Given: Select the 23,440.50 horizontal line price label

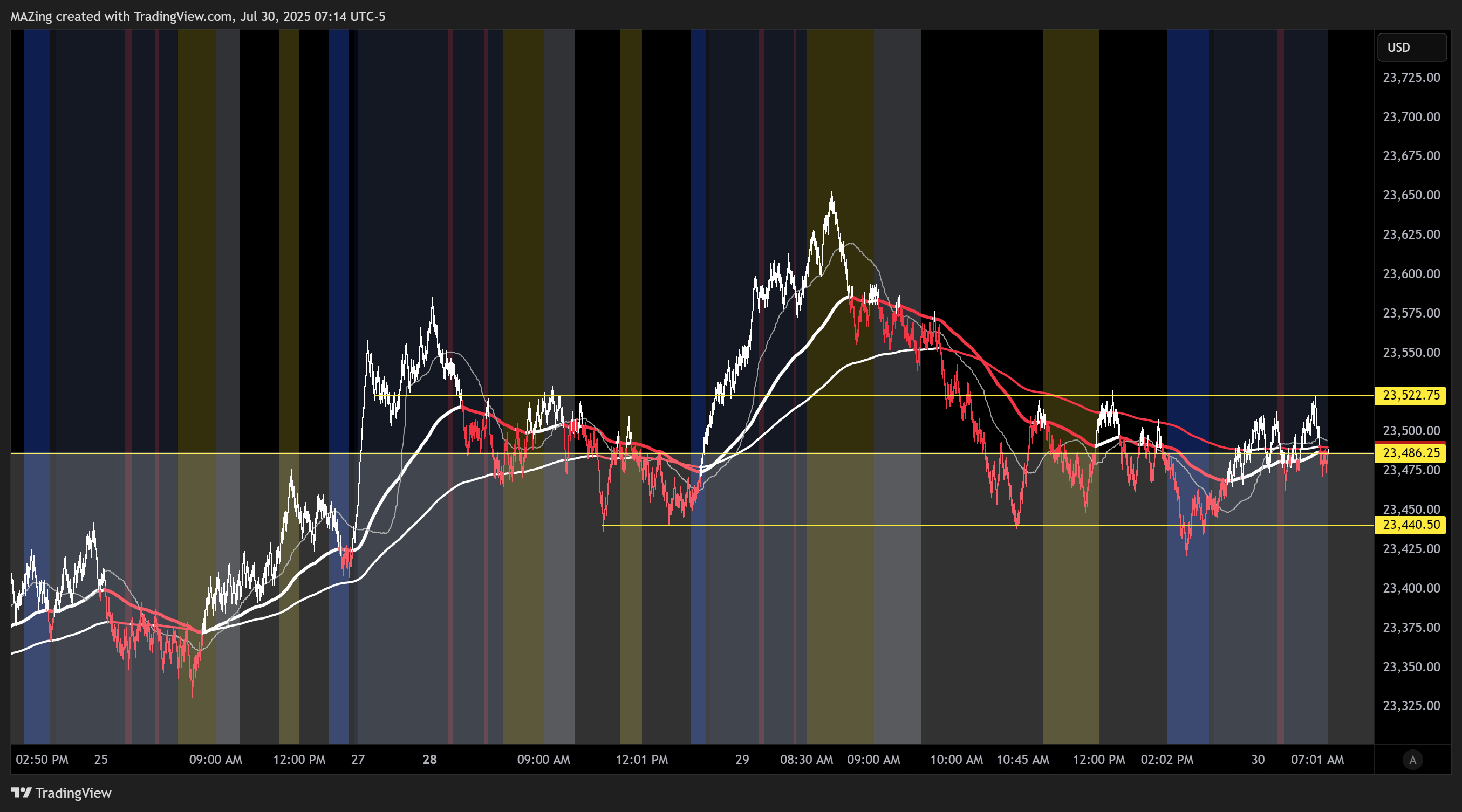Looking at the screenshot, I should coord(1411,525).
